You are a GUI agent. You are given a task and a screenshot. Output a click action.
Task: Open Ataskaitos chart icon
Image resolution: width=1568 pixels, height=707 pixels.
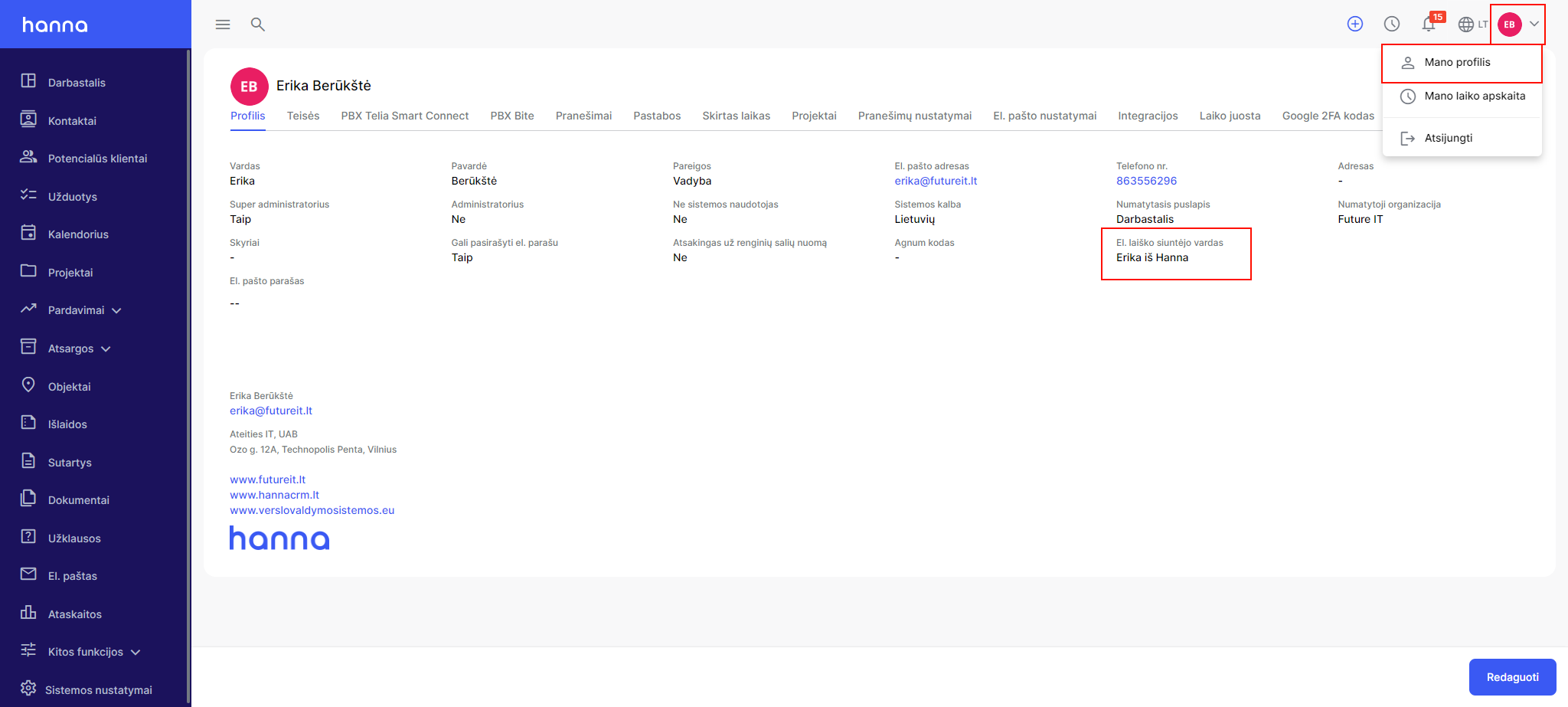click(x=28, y=613)
